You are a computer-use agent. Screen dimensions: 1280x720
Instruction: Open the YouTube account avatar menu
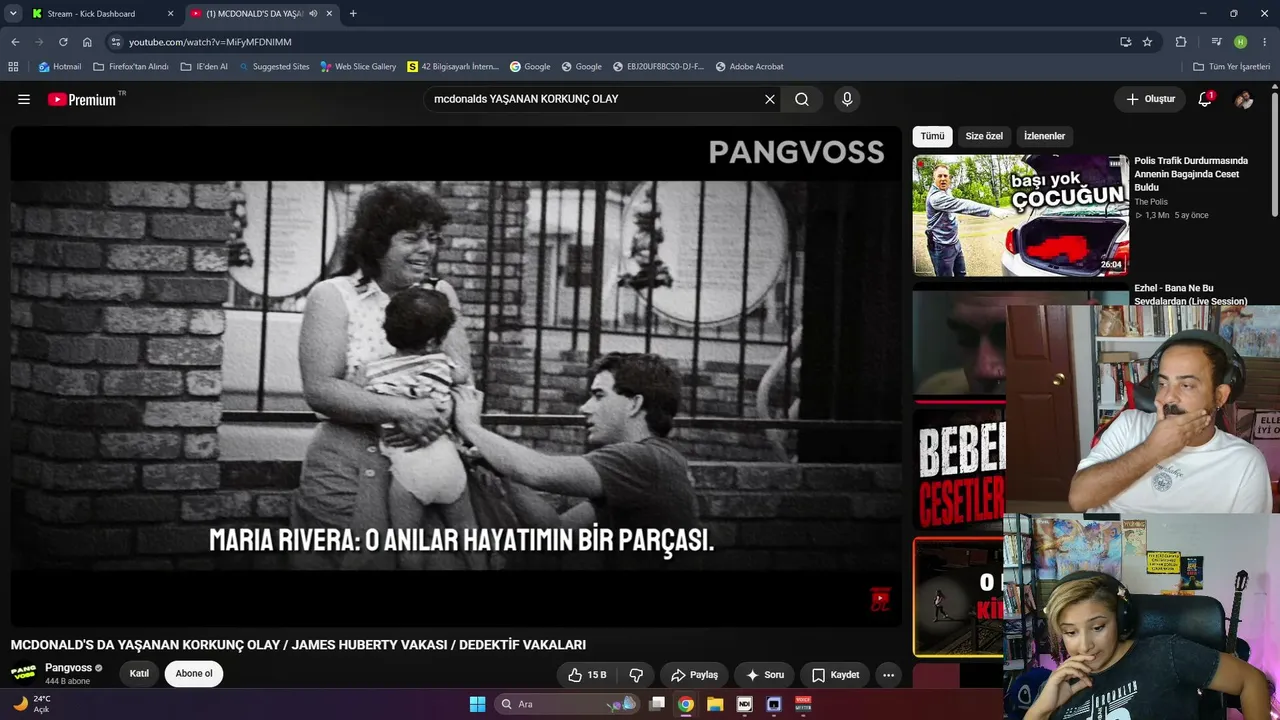pos(1244,99)
